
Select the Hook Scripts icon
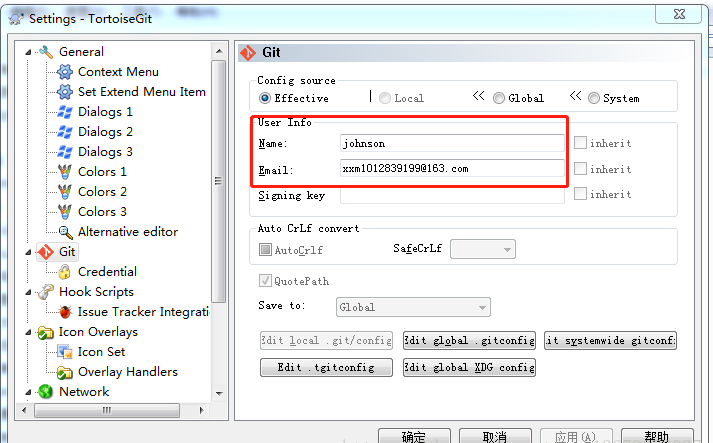[x=45, y=292]
